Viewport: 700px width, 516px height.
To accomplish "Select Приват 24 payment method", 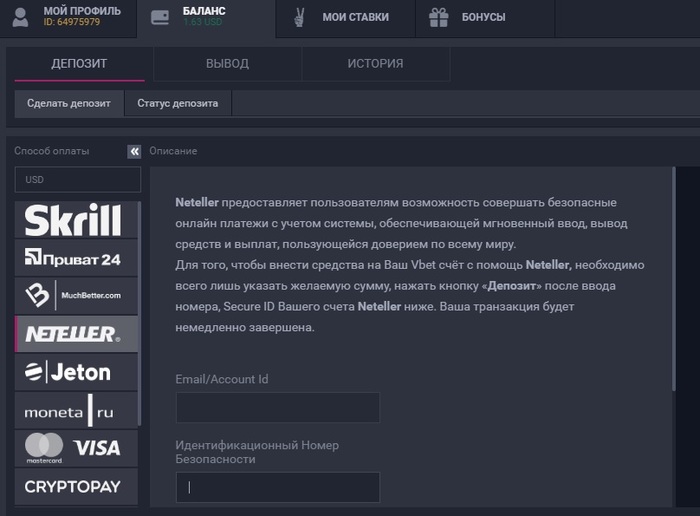I will click(x=76, y=258).
